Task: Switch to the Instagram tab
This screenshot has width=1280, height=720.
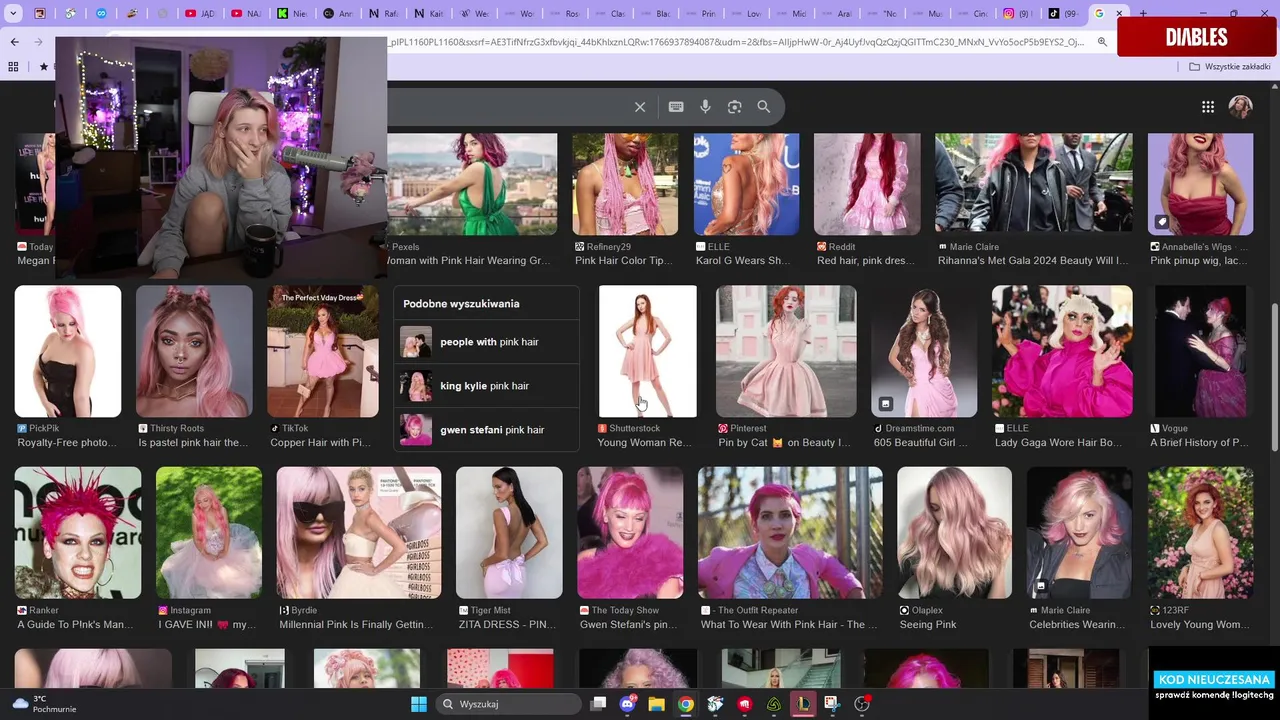Action: click(x=1018, y=14)
